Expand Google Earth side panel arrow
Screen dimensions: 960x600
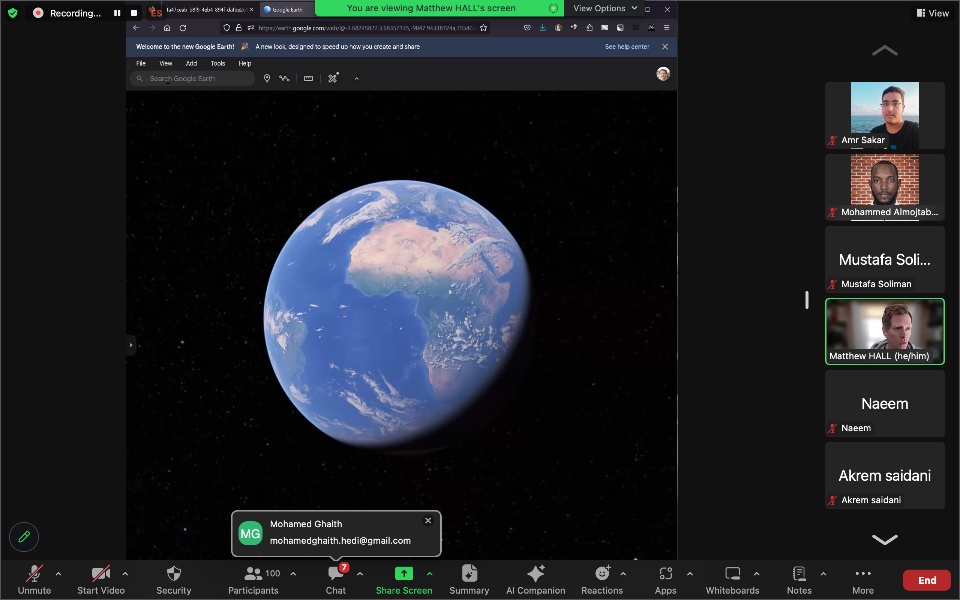click(130, 345)
